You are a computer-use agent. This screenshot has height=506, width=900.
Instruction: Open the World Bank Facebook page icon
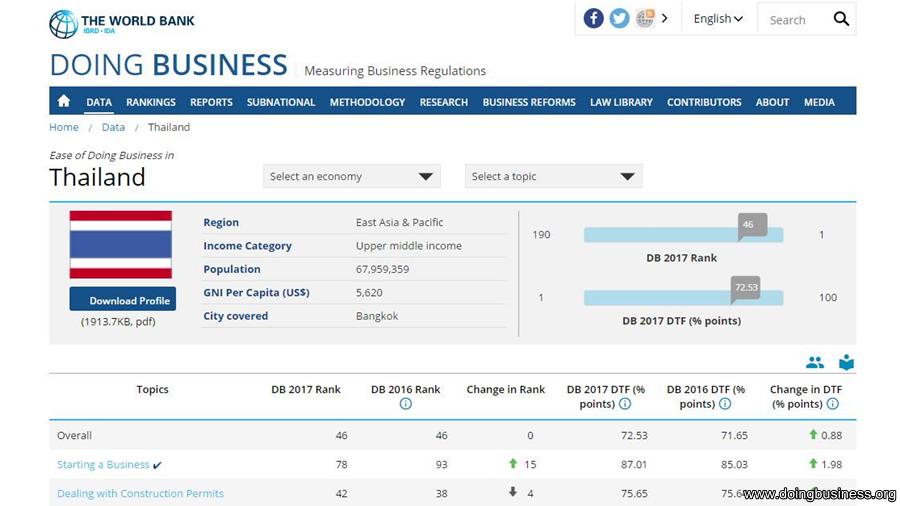593,18
